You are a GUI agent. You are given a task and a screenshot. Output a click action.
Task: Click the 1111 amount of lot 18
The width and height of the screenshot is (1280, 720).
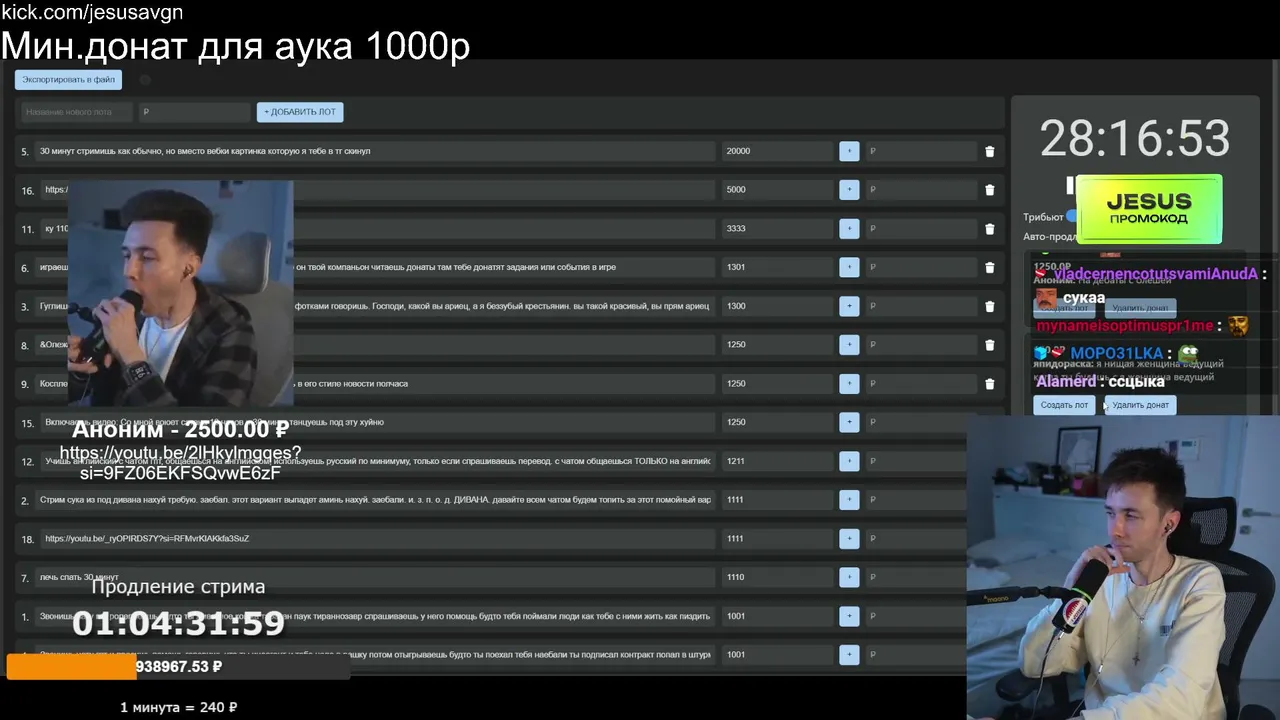tap(778, 539)
